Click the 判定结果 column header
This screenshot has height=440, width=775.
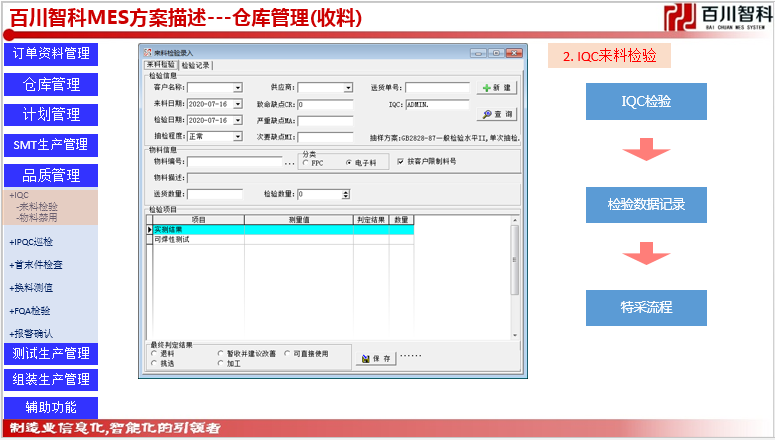[x=371, y=220]
